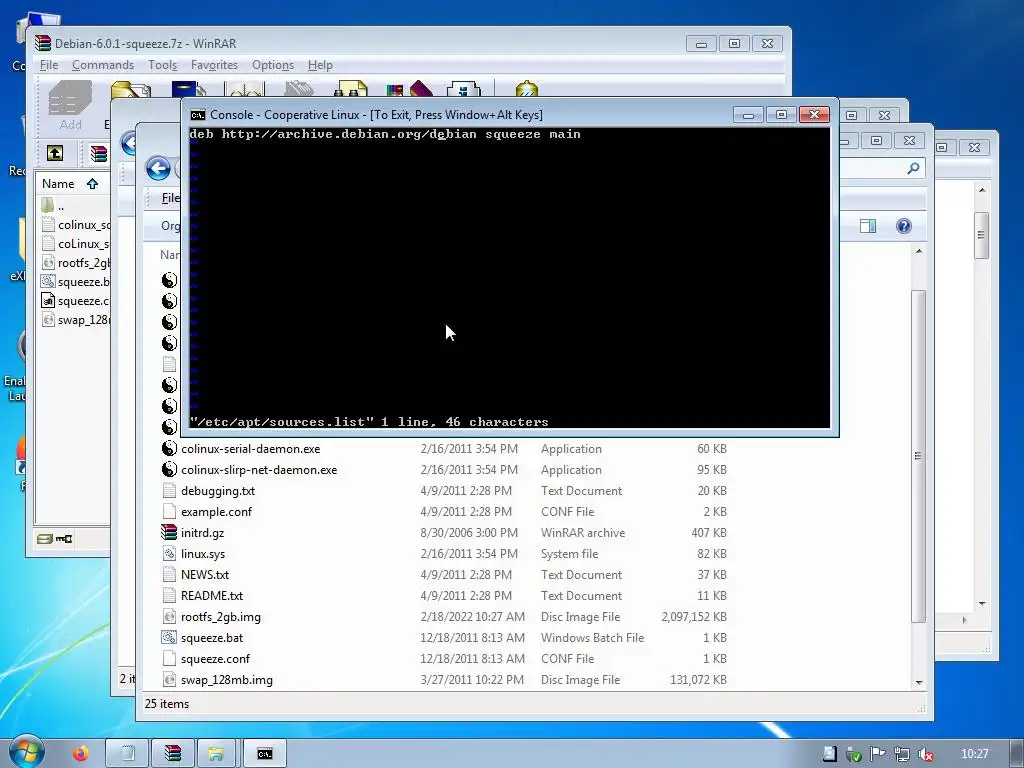Click the colinux-slirp-net-daemon.exe file icon
Viewport: 1024px width, 768px height.
point(169,470)
